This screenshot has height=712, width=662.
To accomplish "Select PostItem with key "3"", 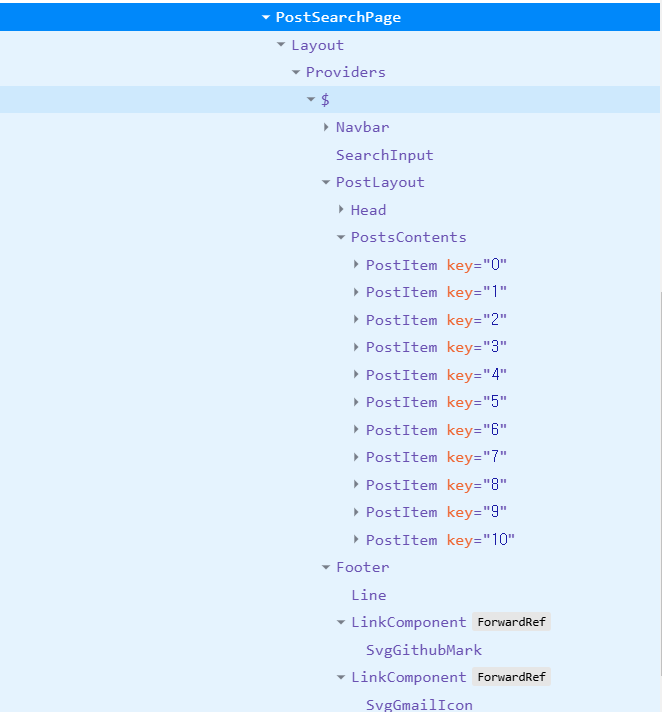I will [436, 347].
